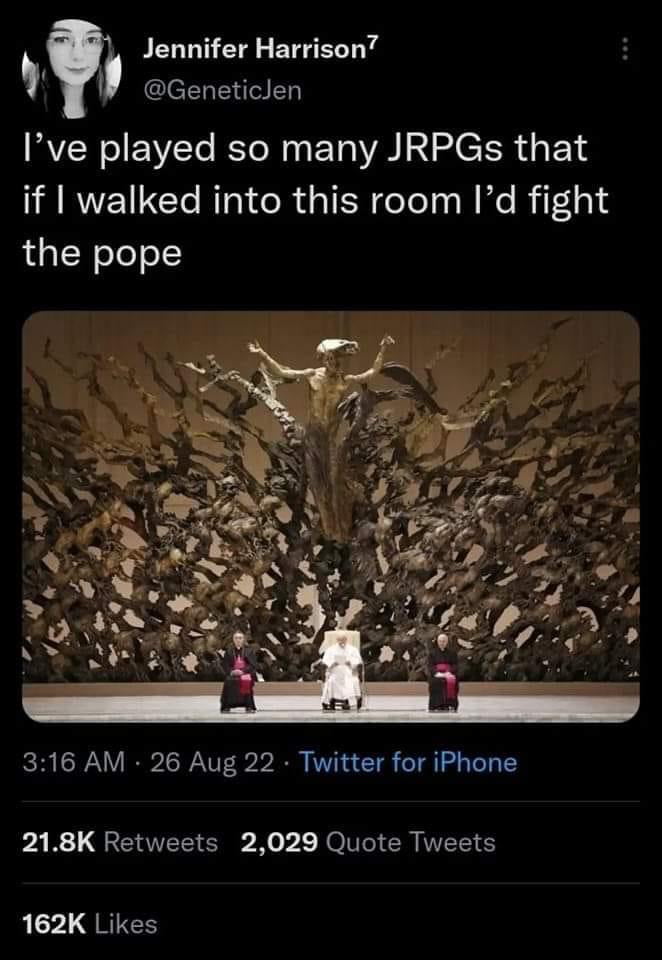Open the @GeneticJen handle
The width and height of the screenshot is (662, 960).
(x=222, y=91)
